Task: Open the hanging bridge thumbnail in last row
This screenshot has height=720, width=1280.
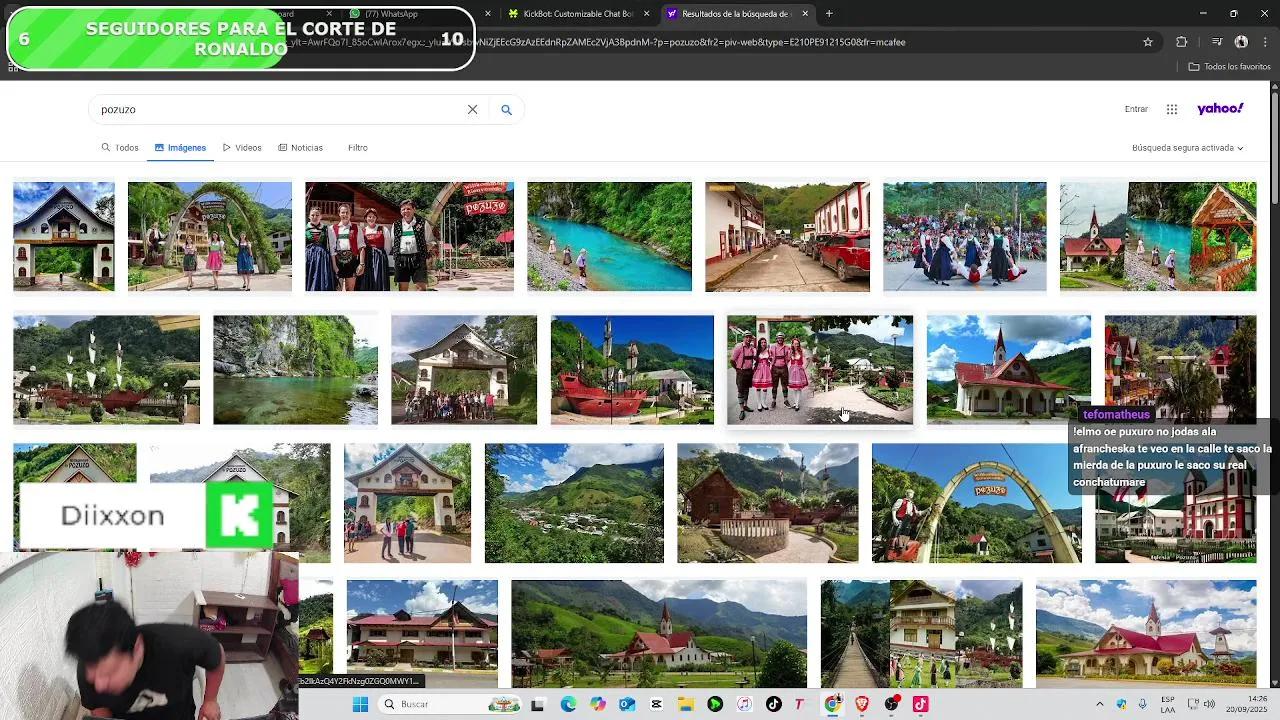Action: click(x=921, y=633)
